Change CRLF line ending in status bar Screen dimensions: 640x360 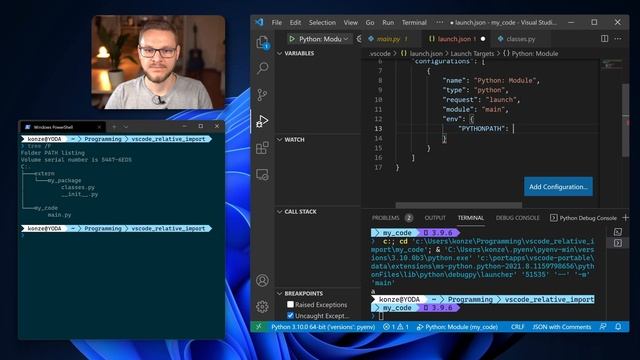pos(517,327)
